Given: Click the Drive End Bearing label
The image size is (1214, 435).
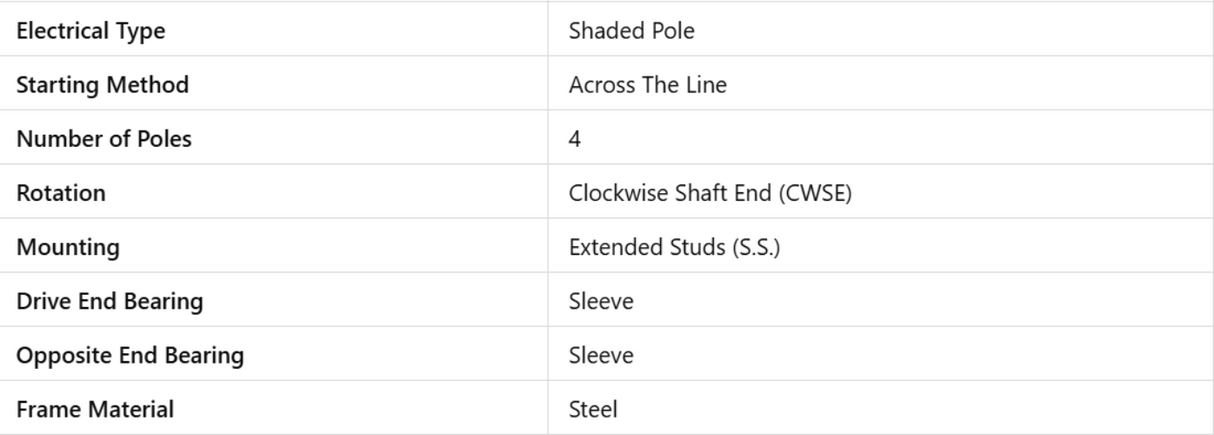Looking at the screenshot, I should tap(110, 301).
